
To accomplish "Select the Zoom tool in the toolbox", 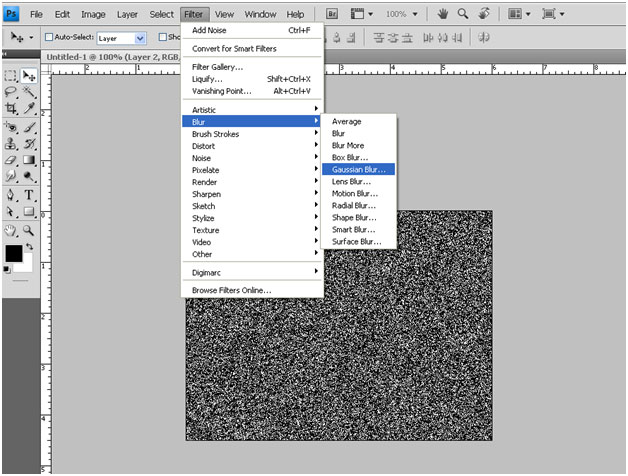I will coord(29,230).
